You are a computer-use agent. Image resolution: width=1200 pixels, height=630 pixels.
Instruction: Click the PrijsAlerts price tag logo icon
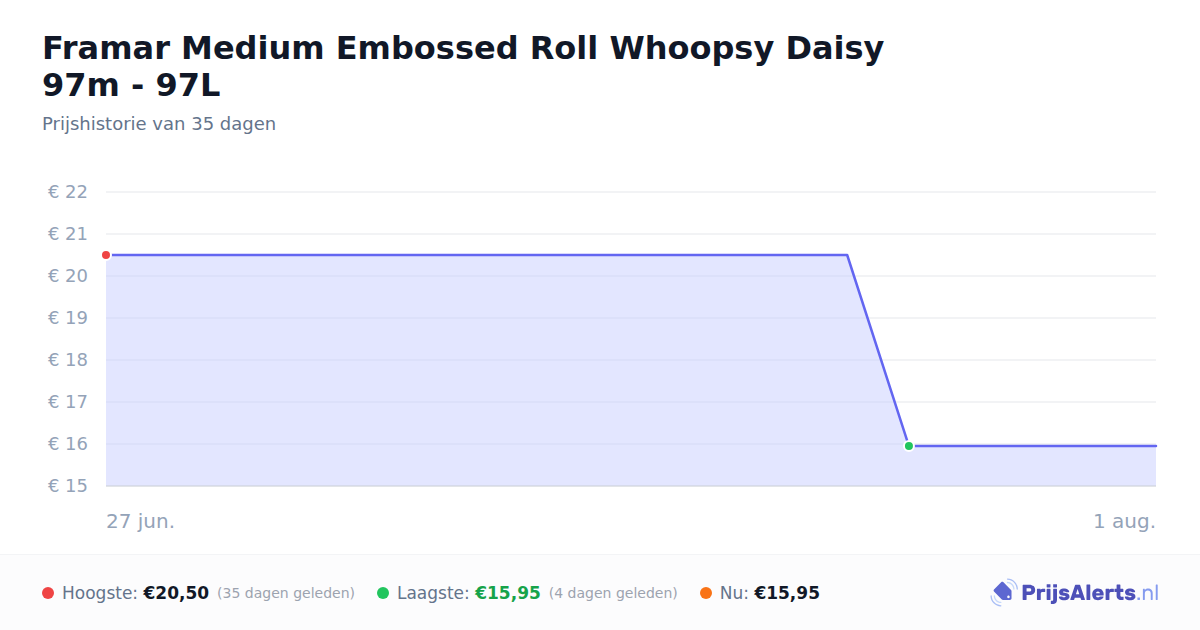coord(1004,593)
